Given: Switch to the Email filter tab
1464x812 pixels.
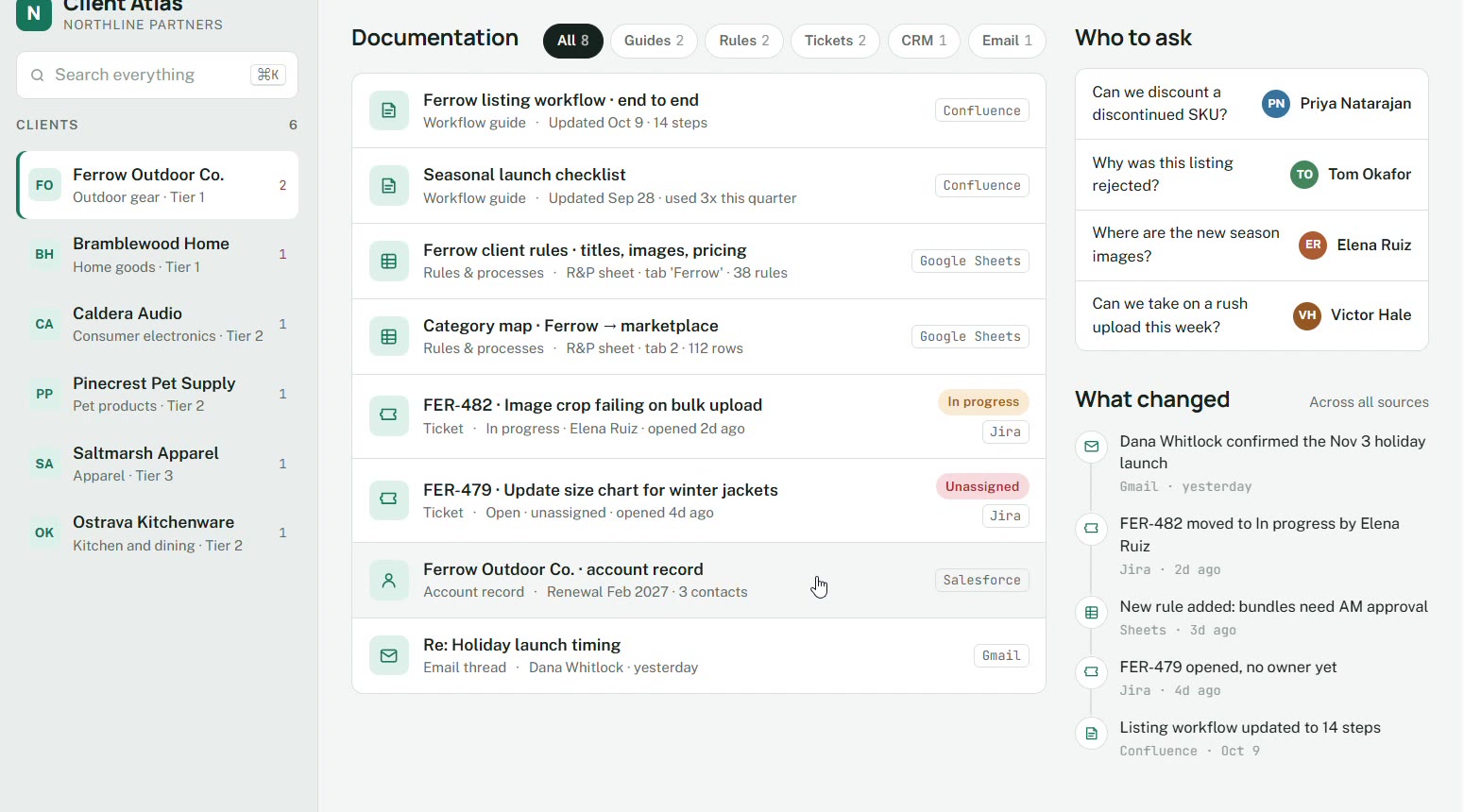Looking at the screenshot, I should pyautogui.click(x=1007, y=41).
